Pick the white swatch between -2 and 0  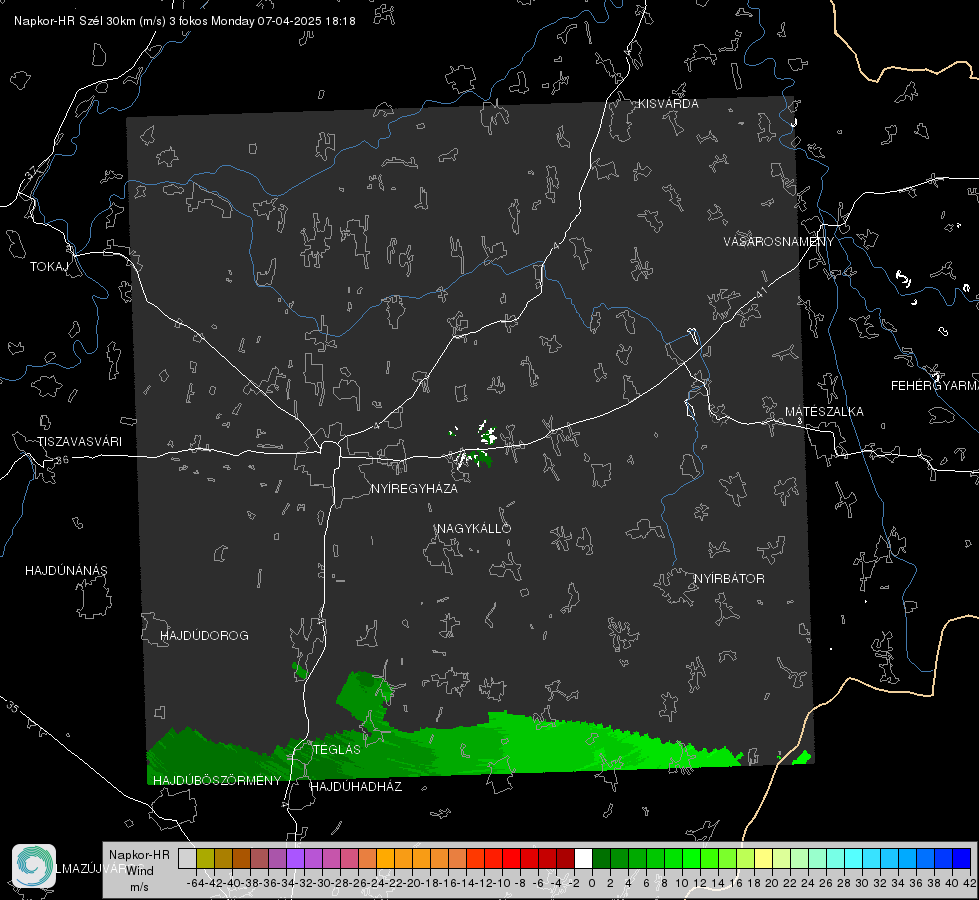(x=583, y=859)
